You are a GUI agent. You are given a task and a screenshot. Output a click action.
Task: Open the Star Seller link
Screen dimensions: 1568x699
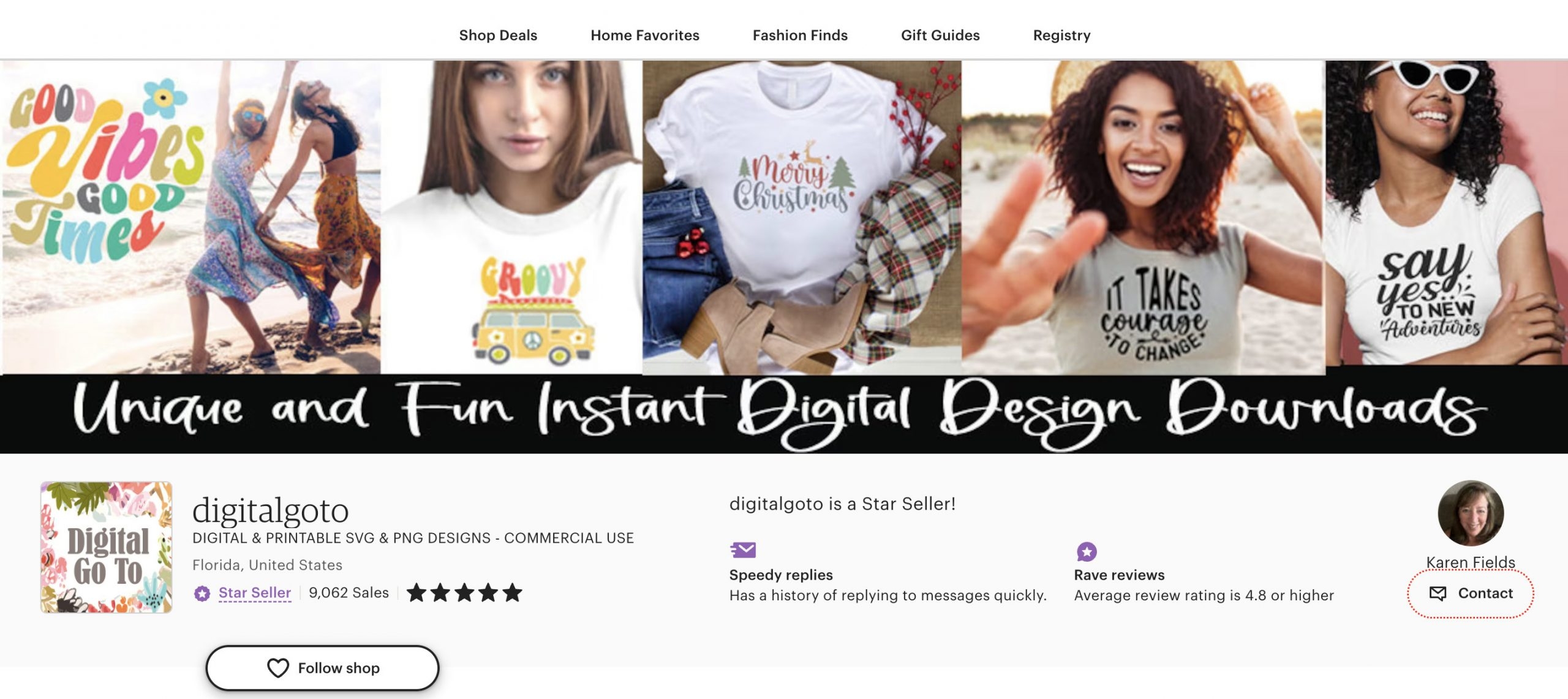tap(255, 593)
